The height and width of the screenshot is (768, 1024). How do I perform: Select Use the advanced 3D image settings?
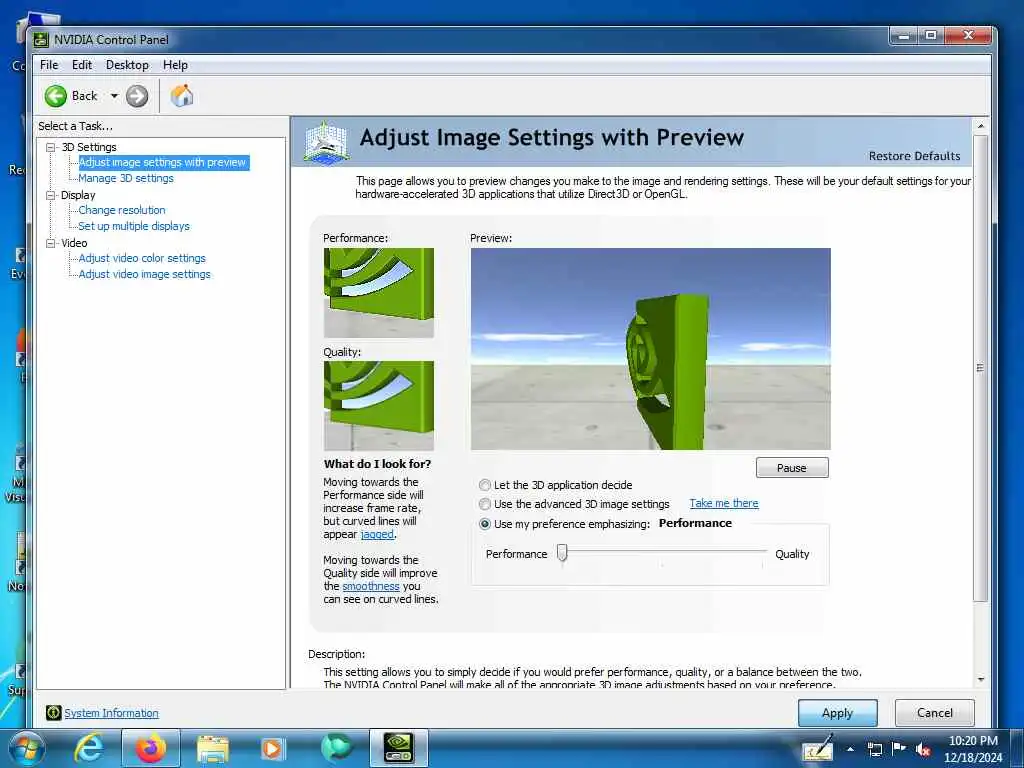(x=485, y=504)
